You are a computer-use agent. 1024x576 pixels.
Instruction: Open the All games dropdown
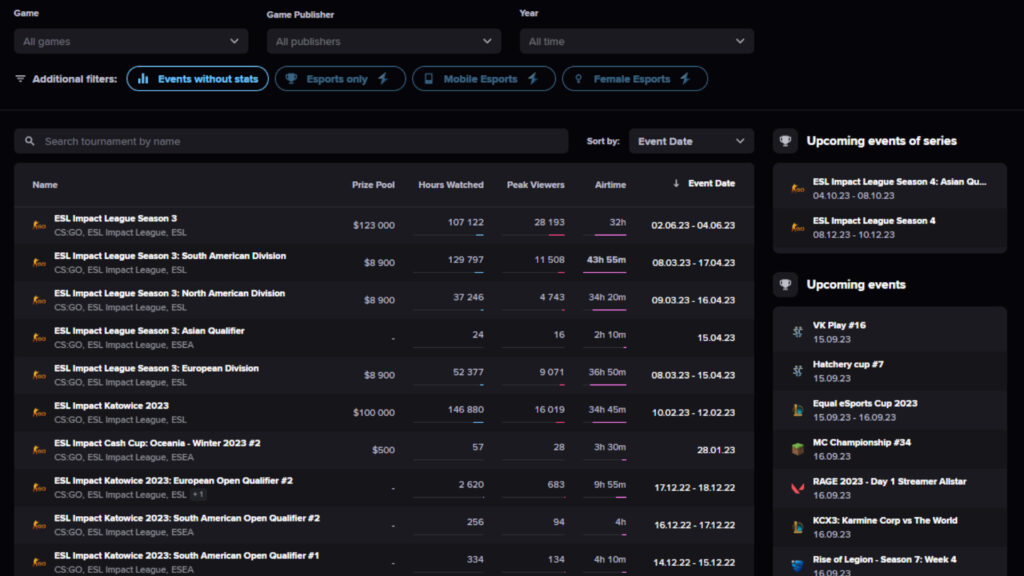click(130, 42)
